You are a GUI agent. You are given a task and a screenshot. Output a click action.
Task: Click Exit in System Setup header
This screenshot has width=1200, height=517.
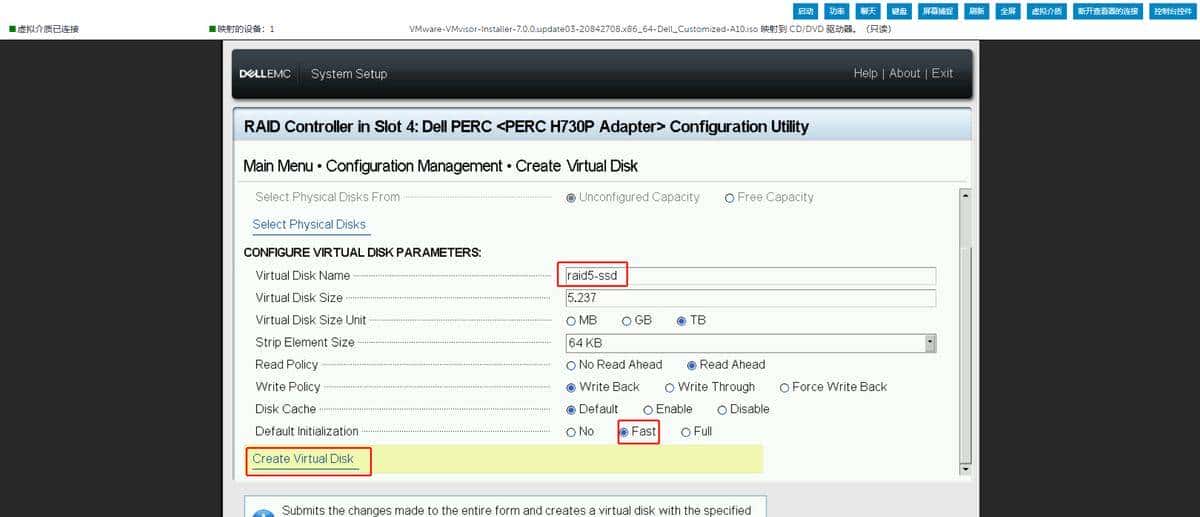click(x=942, y=73)
